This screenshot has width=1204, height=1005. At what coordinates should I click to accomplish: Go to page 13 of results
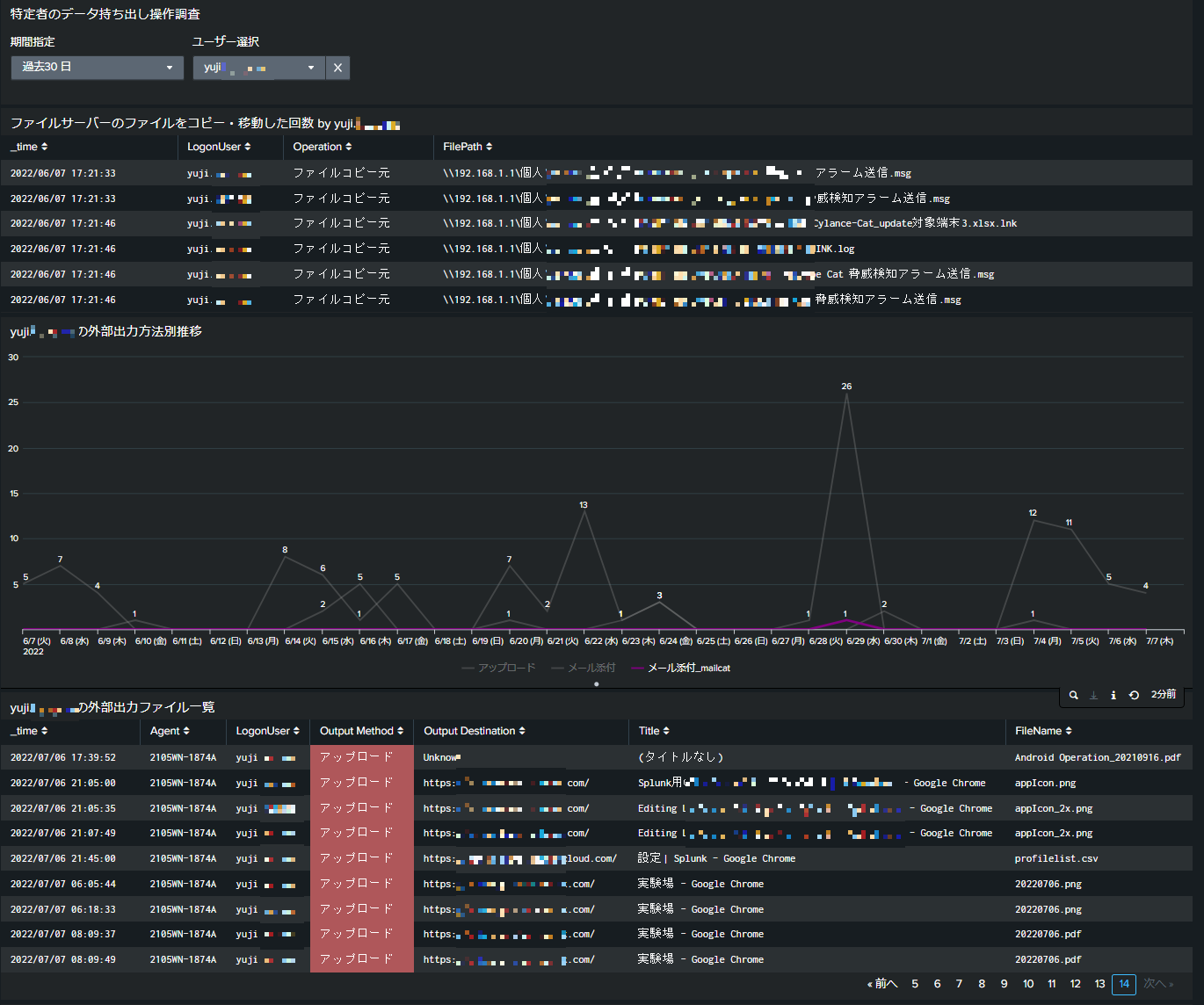pos(1099,984)
